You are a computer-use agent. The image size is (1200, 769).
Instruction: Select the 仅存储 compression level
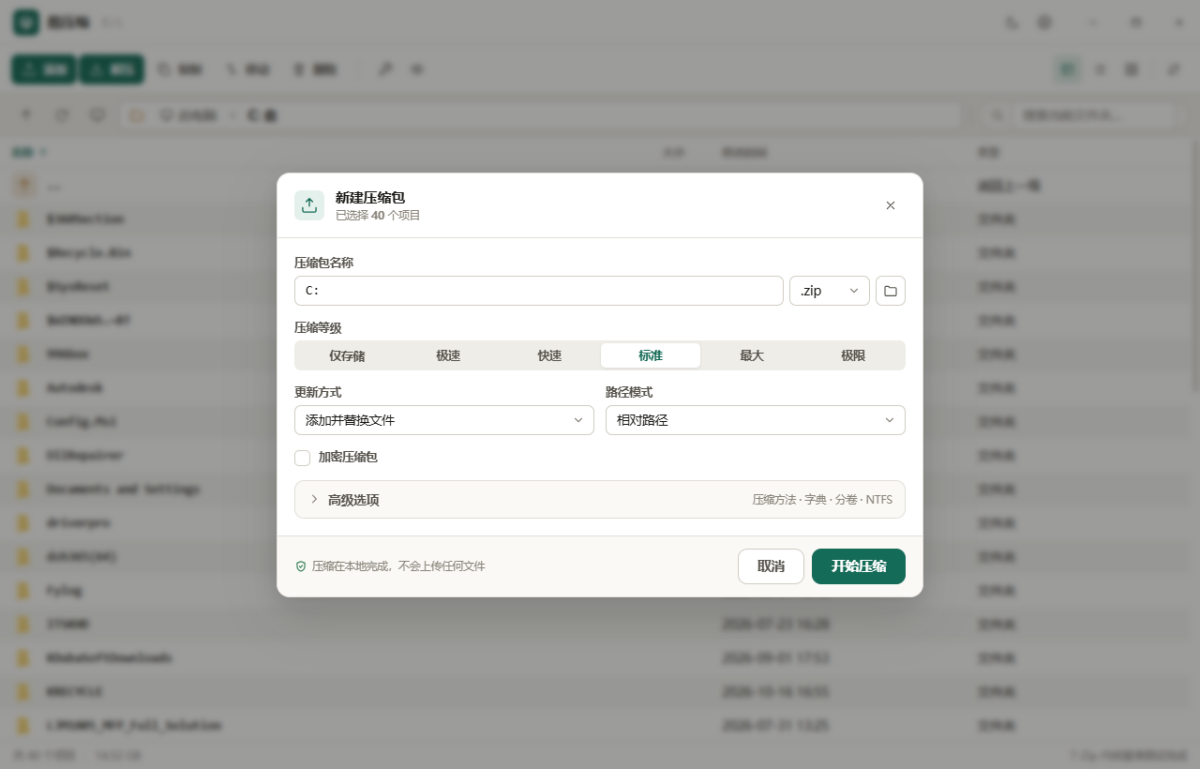(347, 356)
